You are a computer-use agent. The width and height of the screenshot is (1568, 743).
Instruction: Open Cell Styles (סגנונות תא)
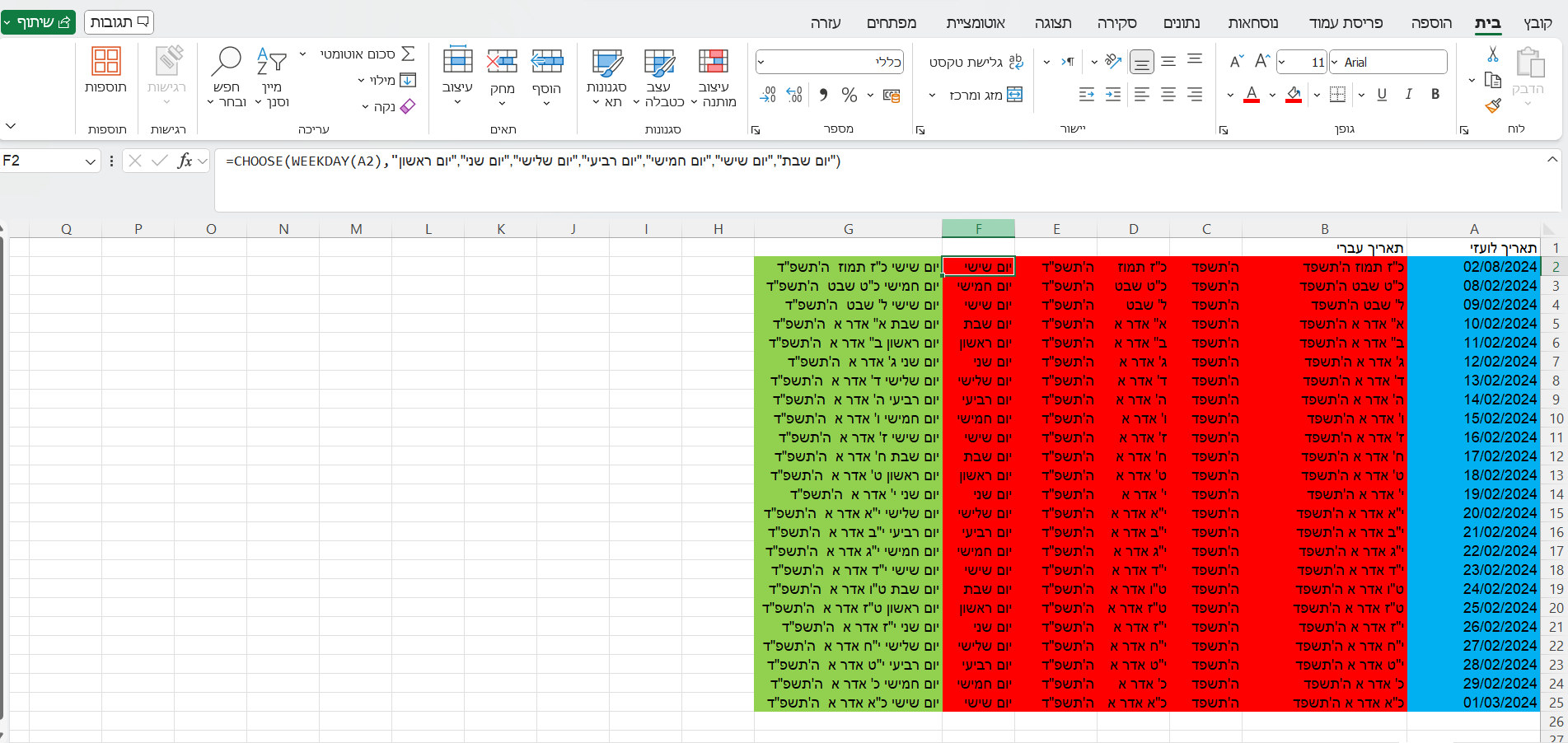pyautogui.click(x=607, y=77)
